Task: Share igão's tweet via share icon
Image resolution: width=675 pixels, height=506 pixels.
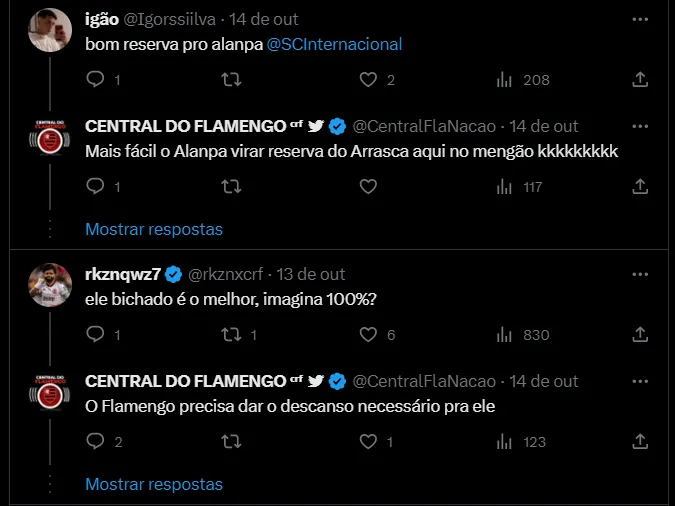Action: tap(640, 79)
